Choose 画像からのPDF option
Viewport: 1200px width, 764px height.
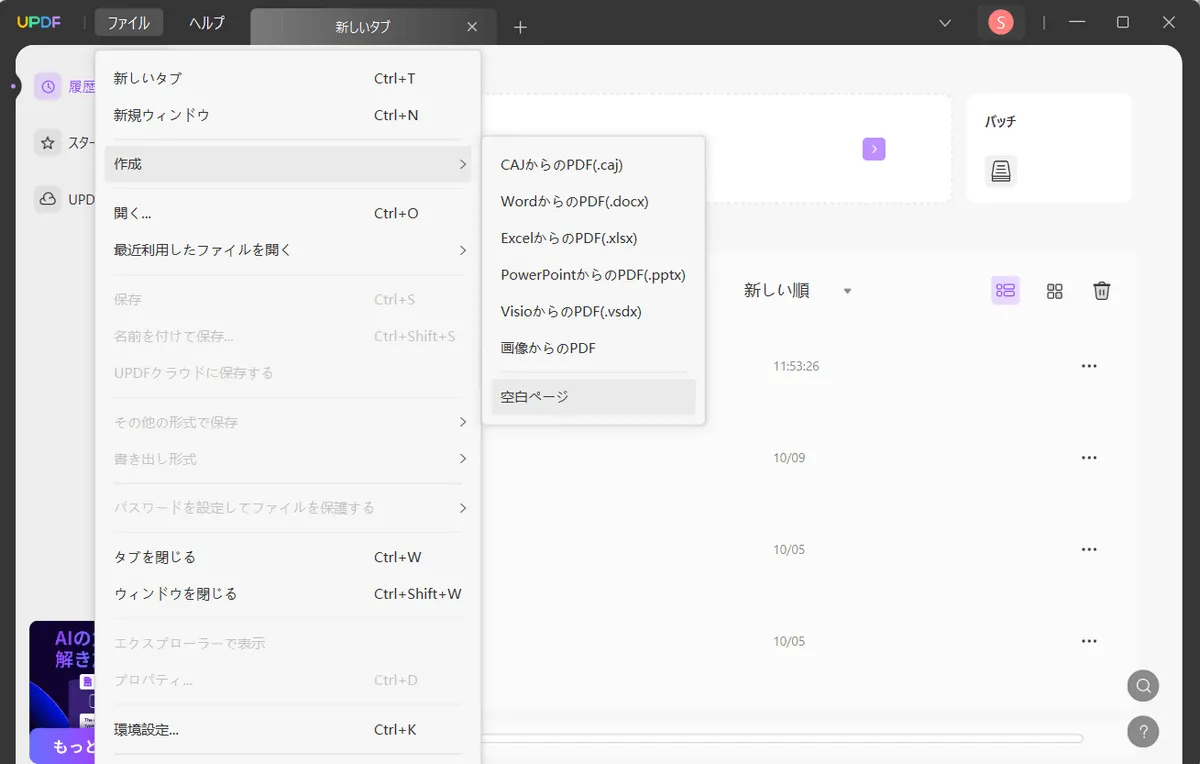click(594, 349)
